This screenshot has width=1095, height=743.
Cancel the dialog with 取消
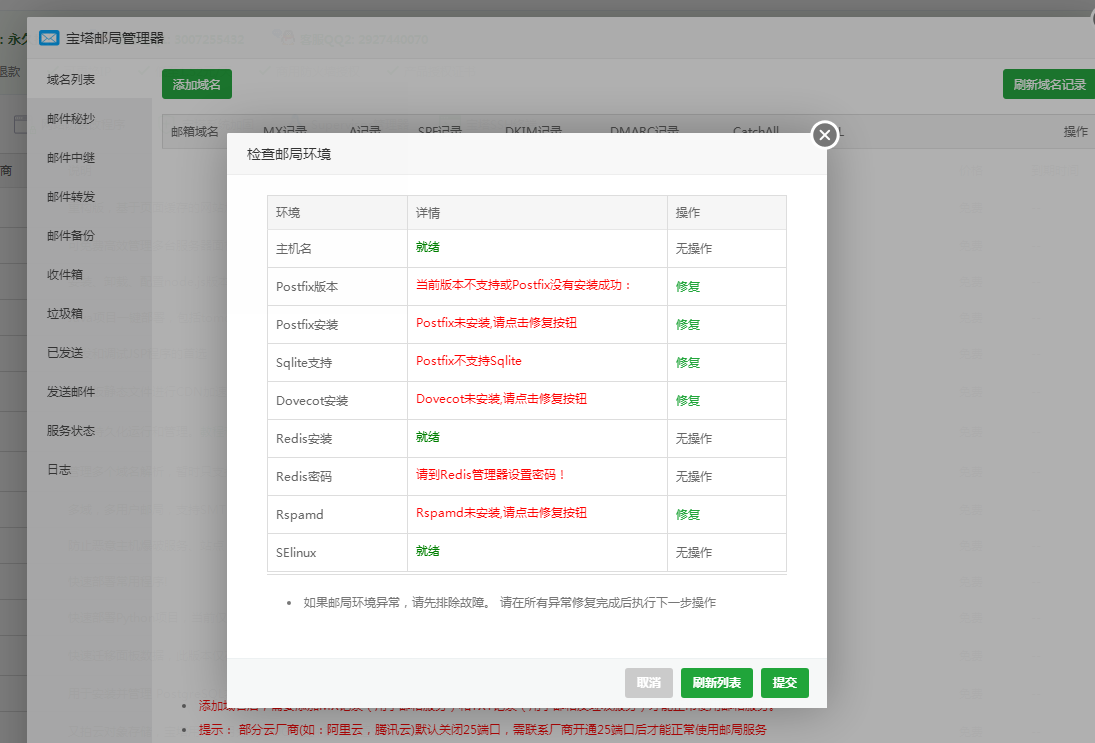click(x=648, y=683)
